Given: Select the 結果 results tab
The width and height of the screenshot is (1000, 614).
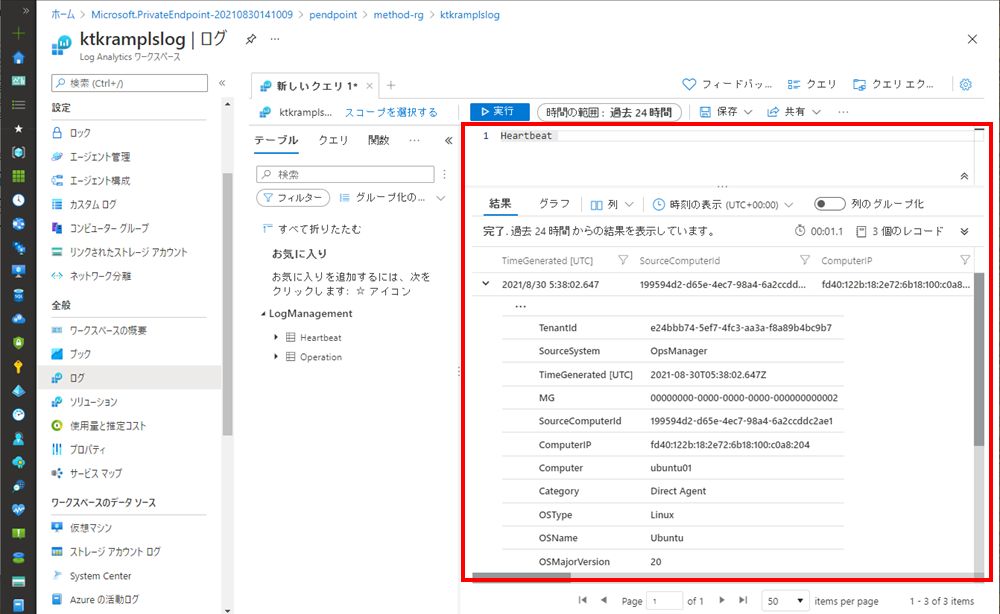Looking at the screenshot, I should point(500,204).
